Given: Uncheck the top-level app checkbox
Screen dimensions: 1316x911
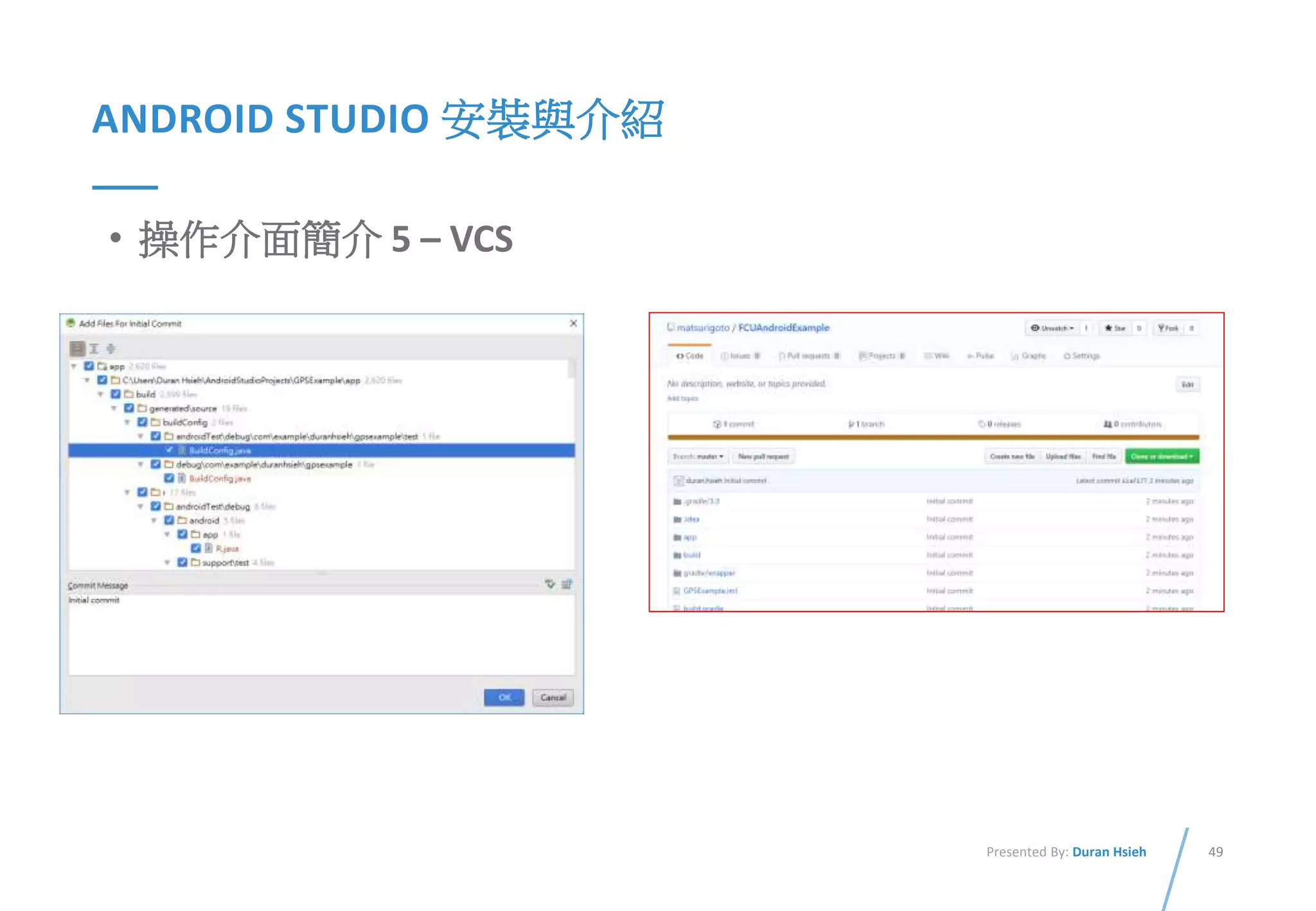Looking at the screenshot, I should 89,366.
